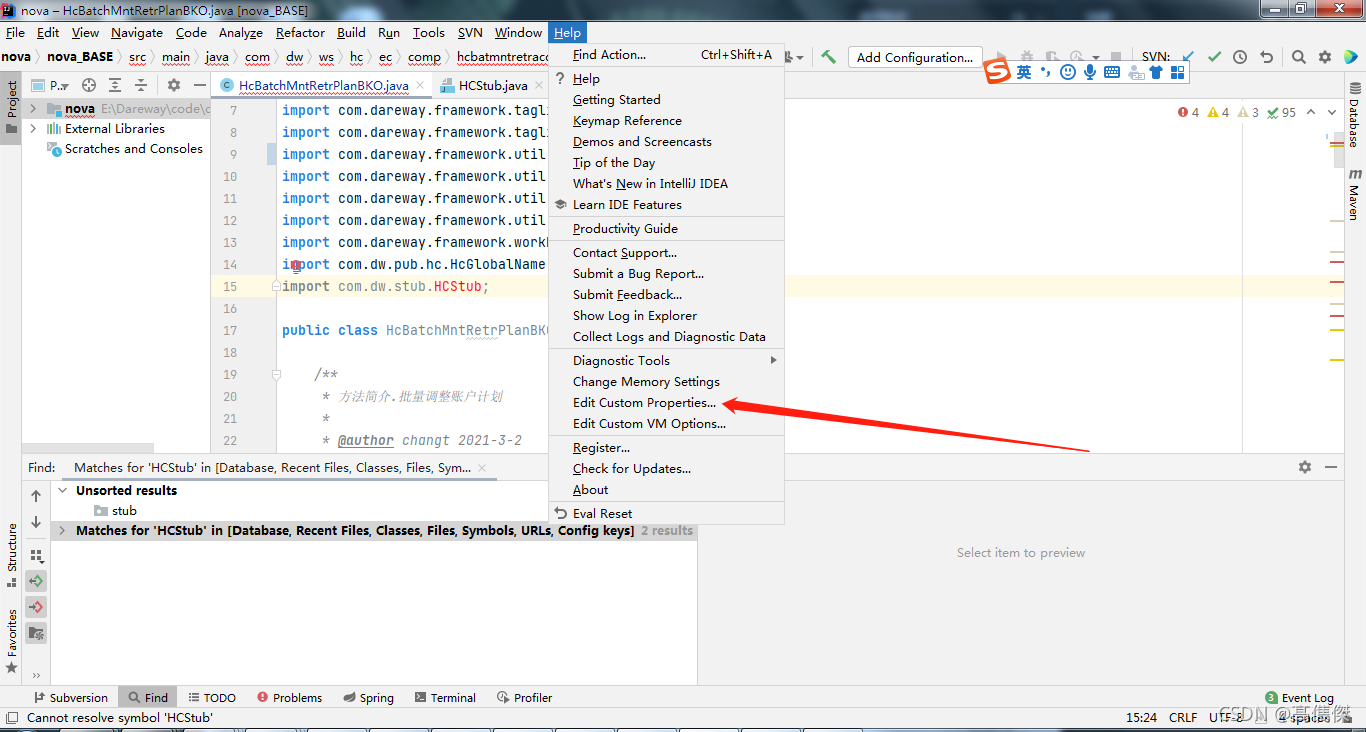Open Local History via the clock icon
The height and width of the screenshot is (732, 1366).
1239,57
